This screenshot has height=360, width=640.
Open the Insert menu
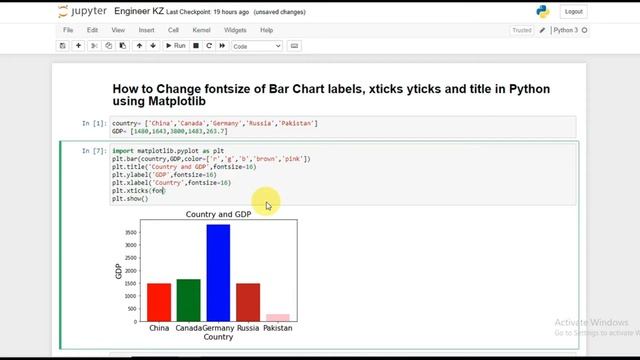click(147, 30)
